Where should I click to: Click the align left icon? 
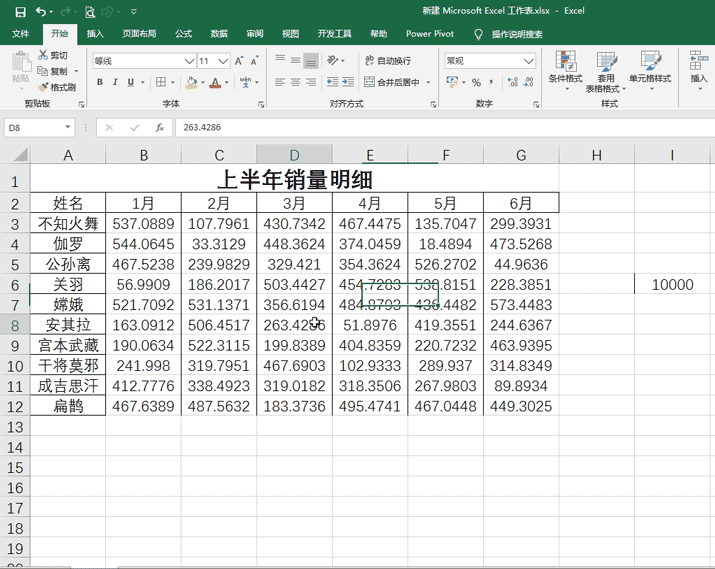click(280, 82)
